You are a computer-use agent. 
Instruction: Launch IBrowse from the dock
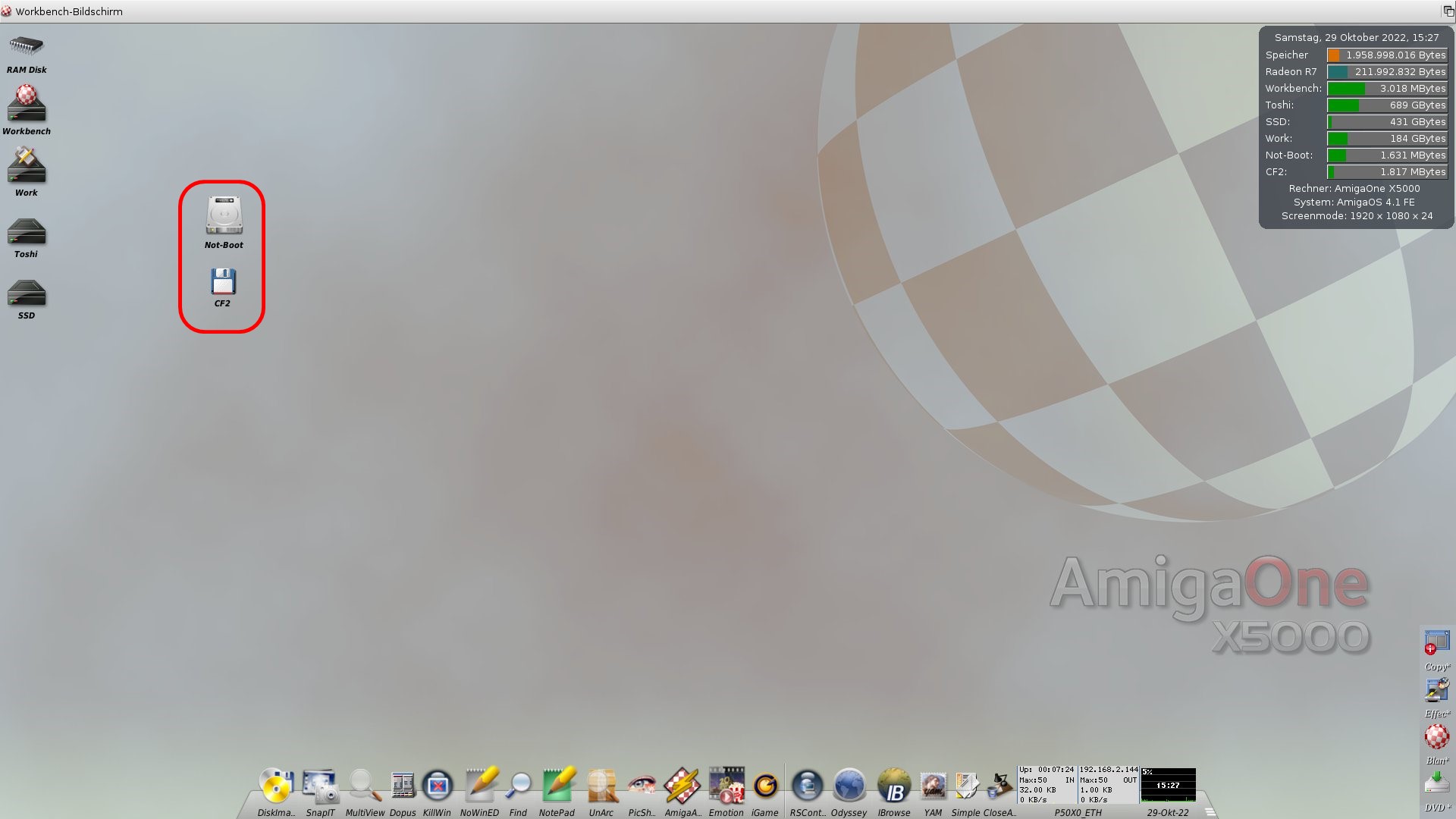point(893,786)
